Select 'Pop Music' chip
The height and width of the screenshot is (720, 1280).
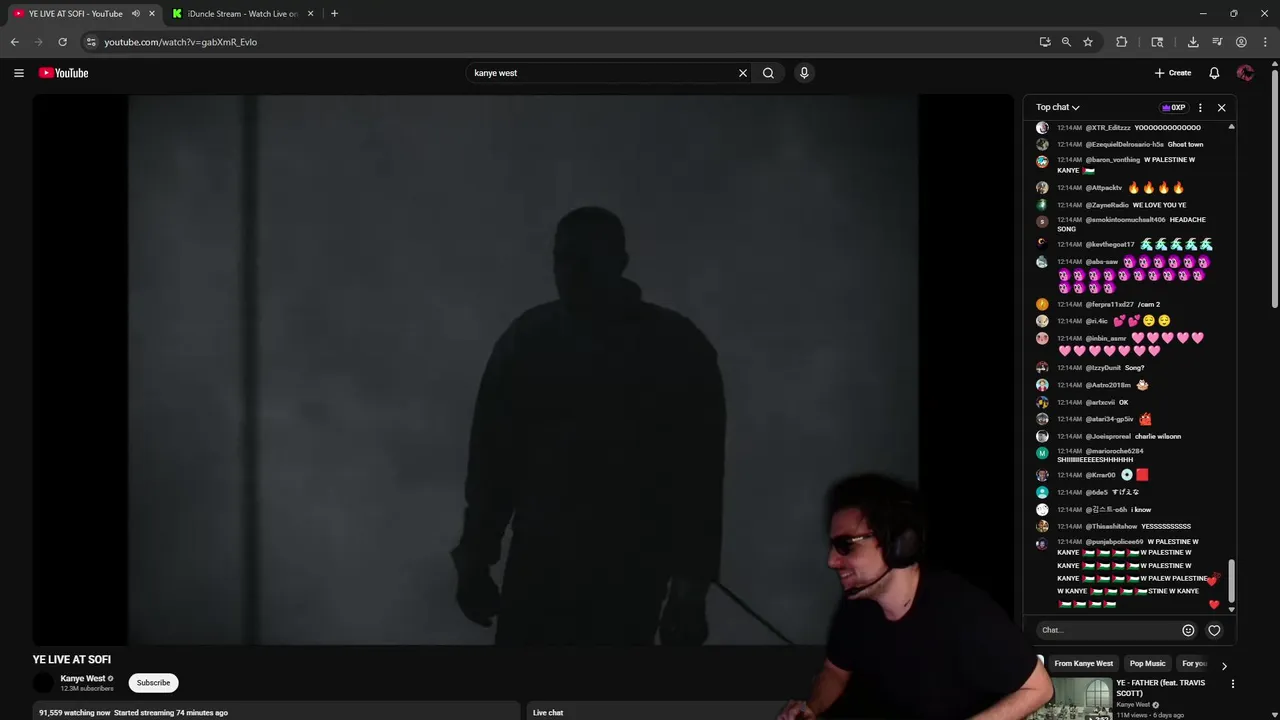click(x=1147, y=664)
